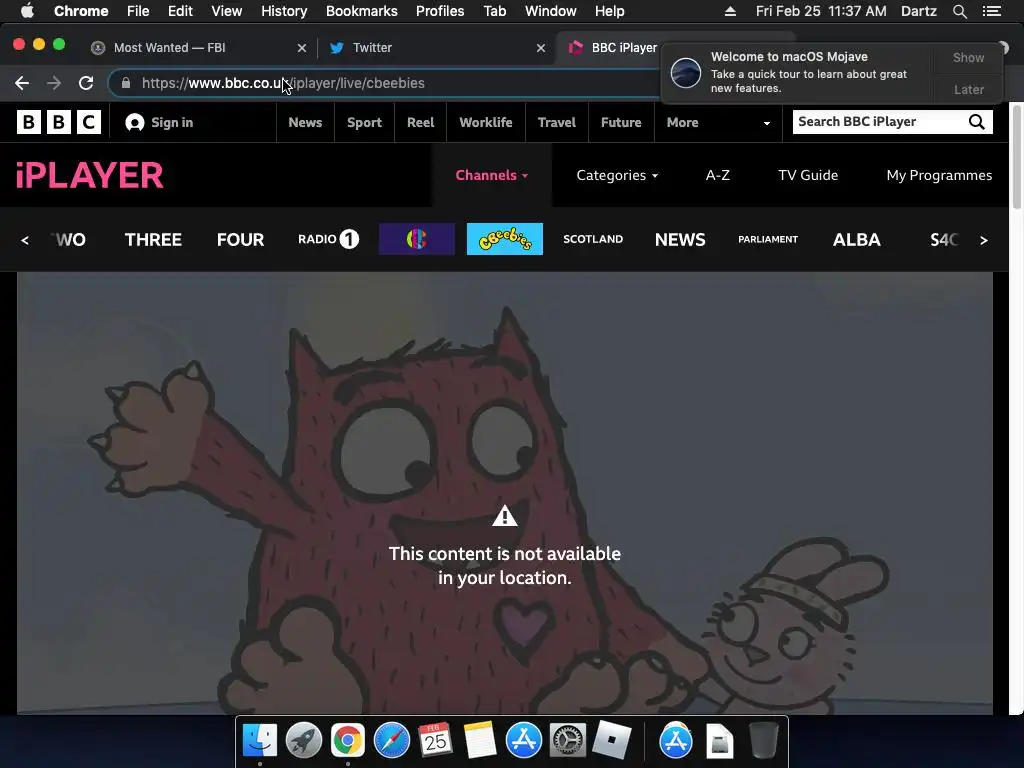The width and height of the screenshot is (1024, 768).
Task: Click Show on the Mojave notification
Action: point(968,57)
